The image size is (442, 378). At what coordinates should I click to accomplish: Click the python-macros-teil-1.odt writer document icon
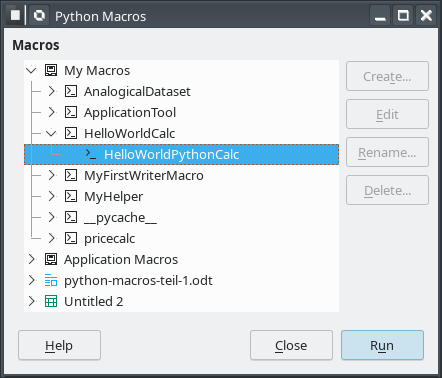click(x=51, y=280)
